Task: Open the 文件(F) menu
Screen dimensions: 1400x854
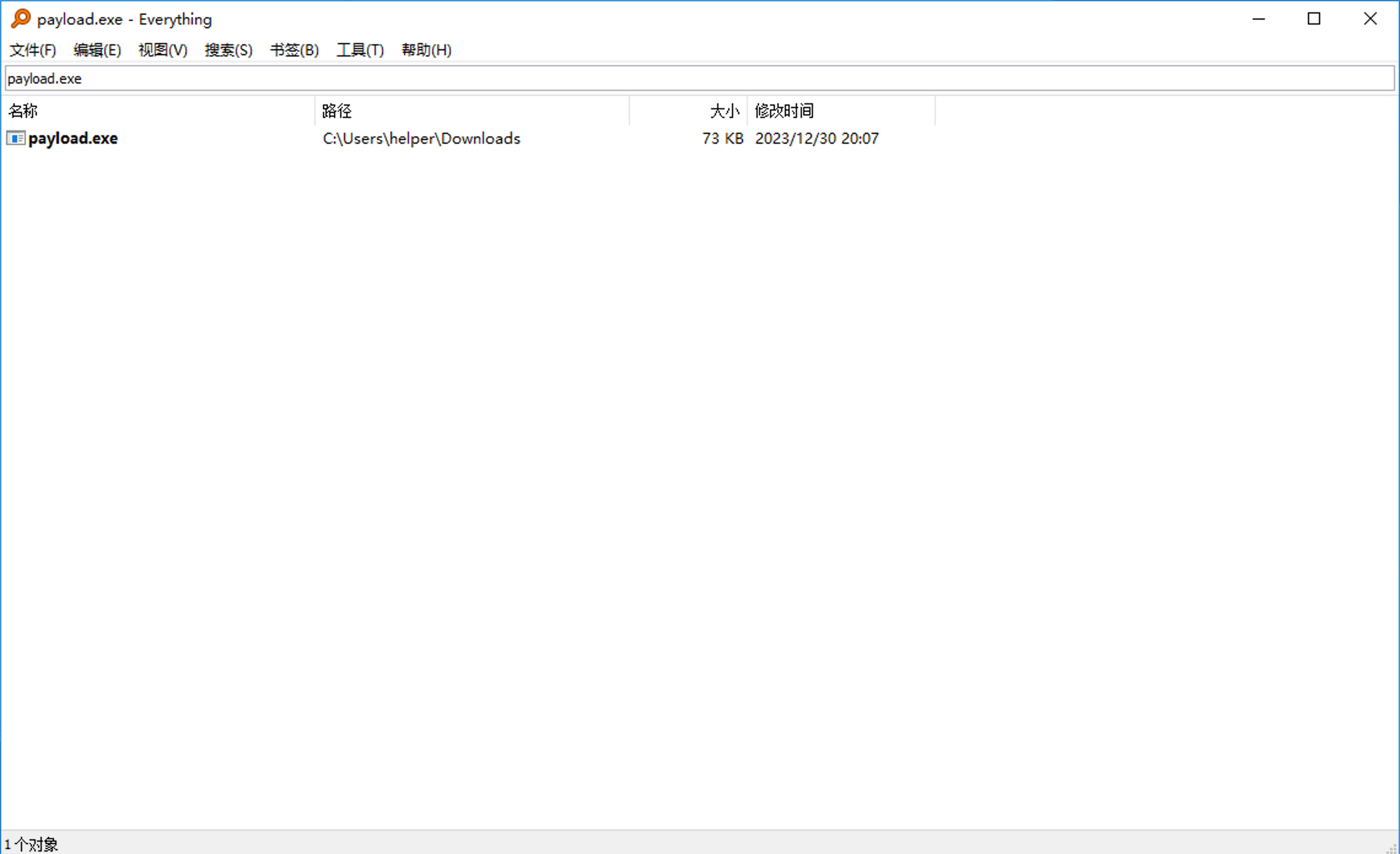Action: (31, 50)
